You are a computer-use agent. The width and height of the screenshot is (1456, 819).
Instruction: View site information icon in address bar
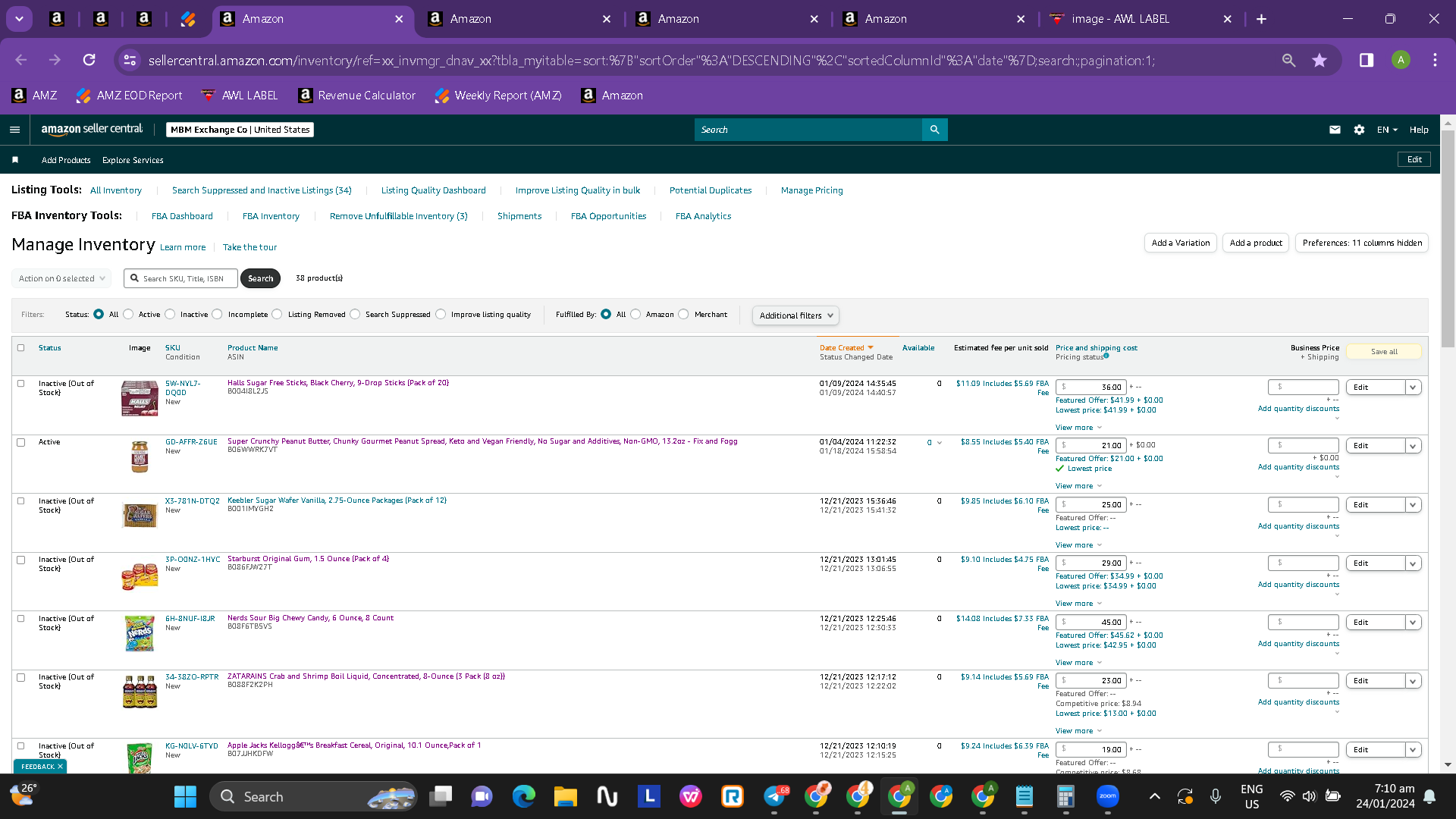pos(130,60)
